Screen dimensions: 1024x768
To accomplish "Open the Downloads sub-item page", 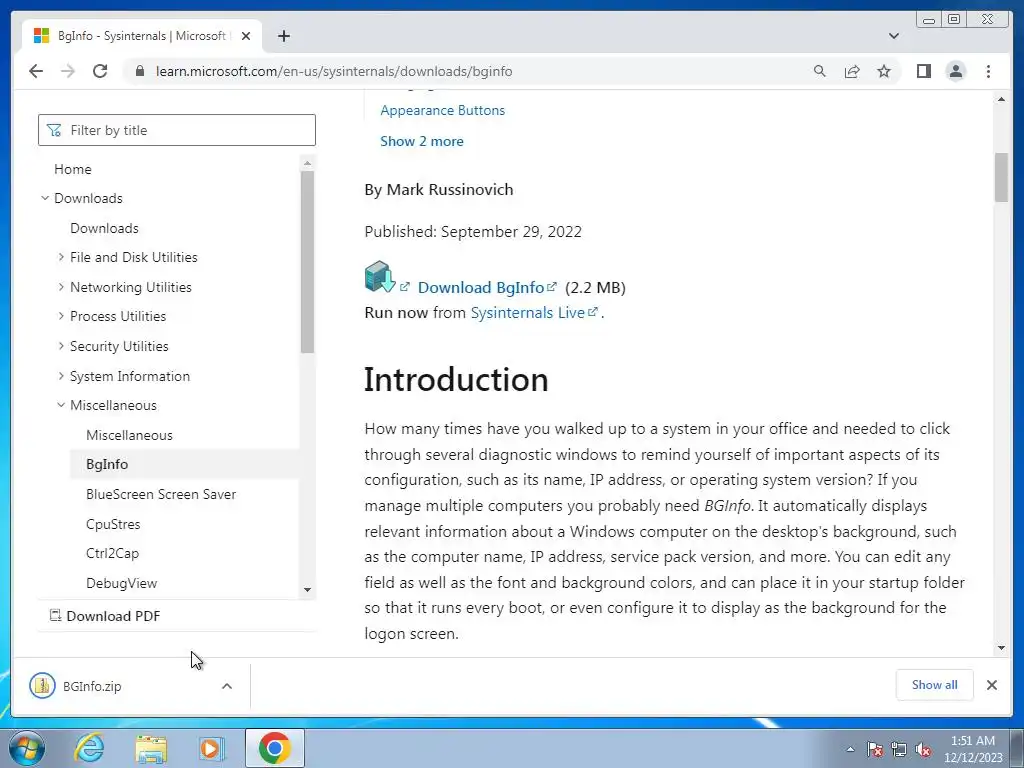I will [104, 228].
